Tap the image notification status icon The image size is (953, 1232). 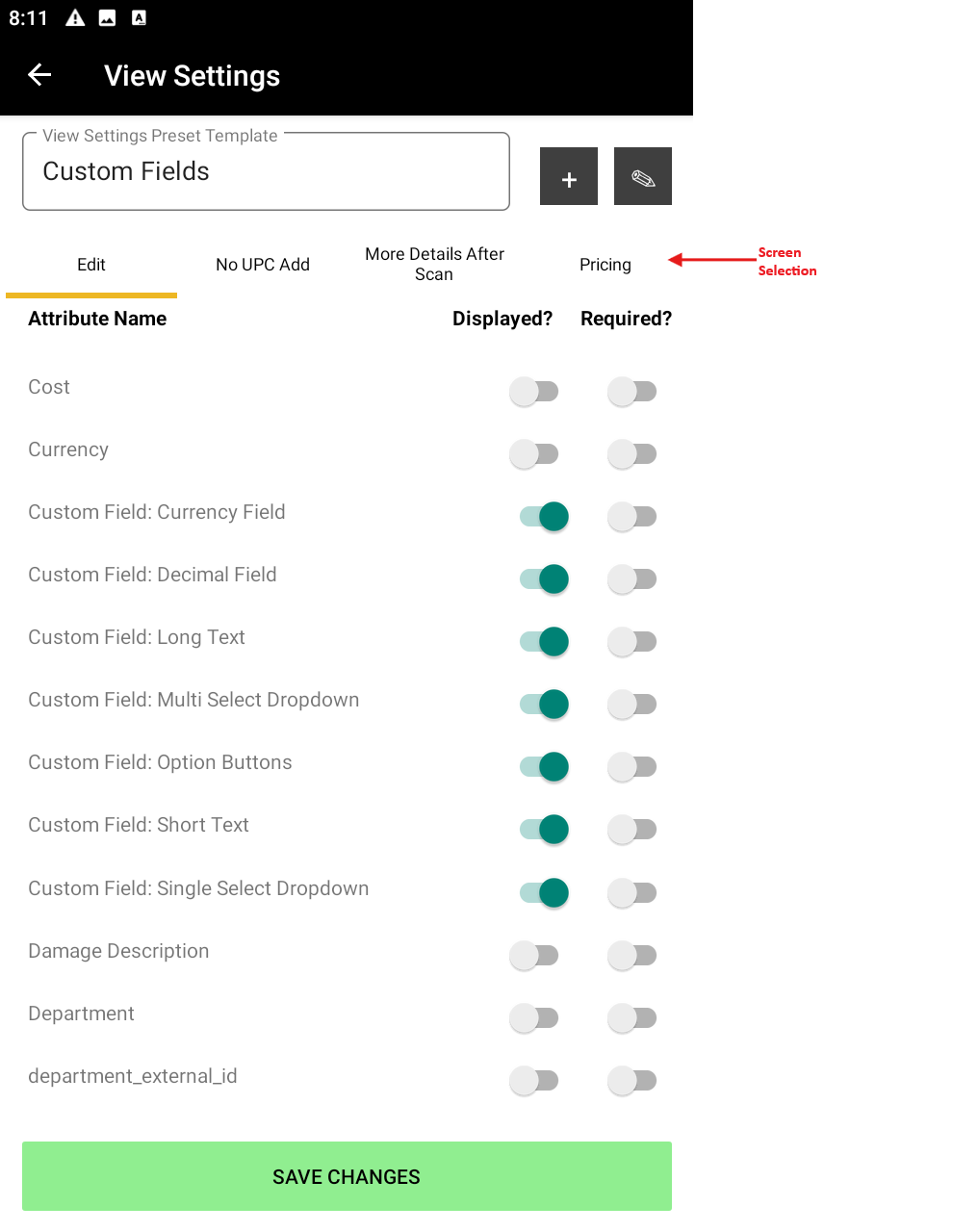108,18
